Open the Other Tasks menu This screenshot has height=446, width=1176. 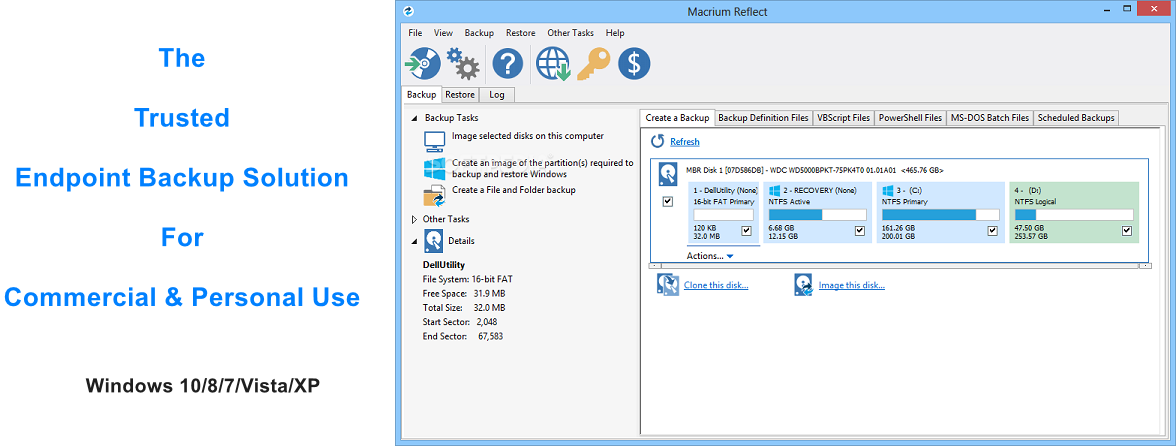[570, 33]
